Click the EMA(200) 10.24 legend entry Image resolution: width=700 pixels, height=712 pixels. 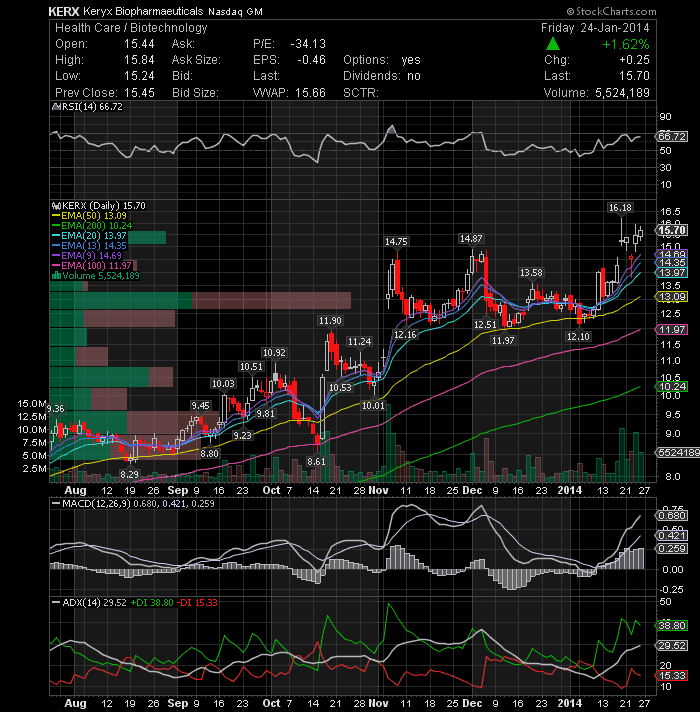[92, 226]
